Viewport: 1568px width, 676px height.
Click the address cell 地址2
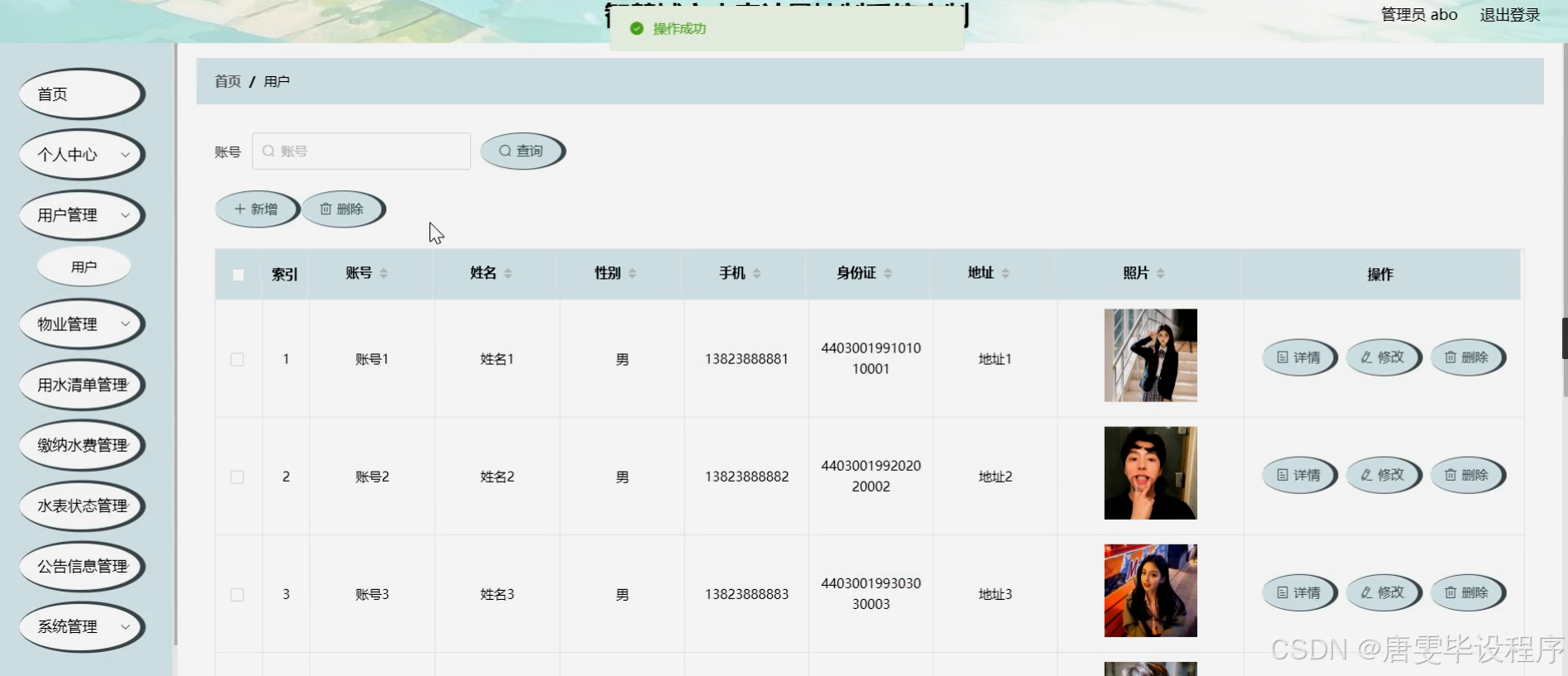click(x=995, y=477)
